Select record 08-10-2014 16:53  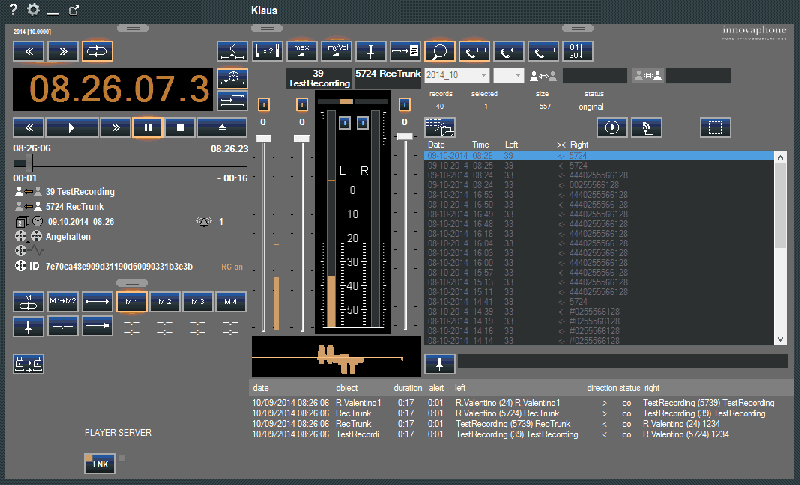(599, 194)
